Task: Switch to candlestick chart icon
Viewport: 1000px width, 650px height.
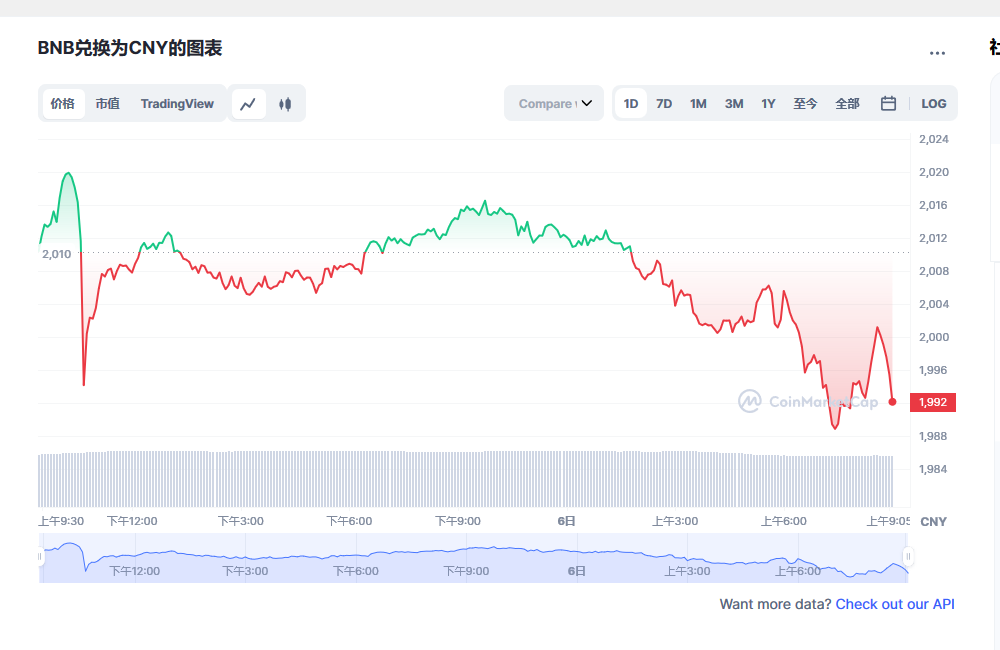Action: tap(285, 104)
